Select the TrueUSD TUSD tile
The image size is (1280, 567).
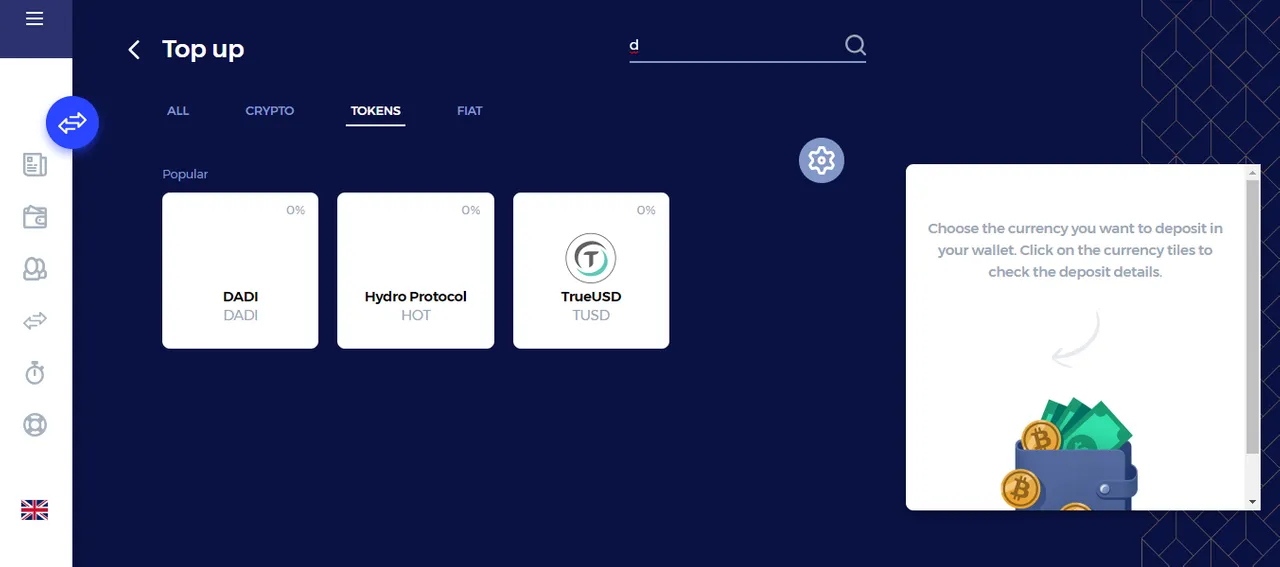click(x=591, y=271)
